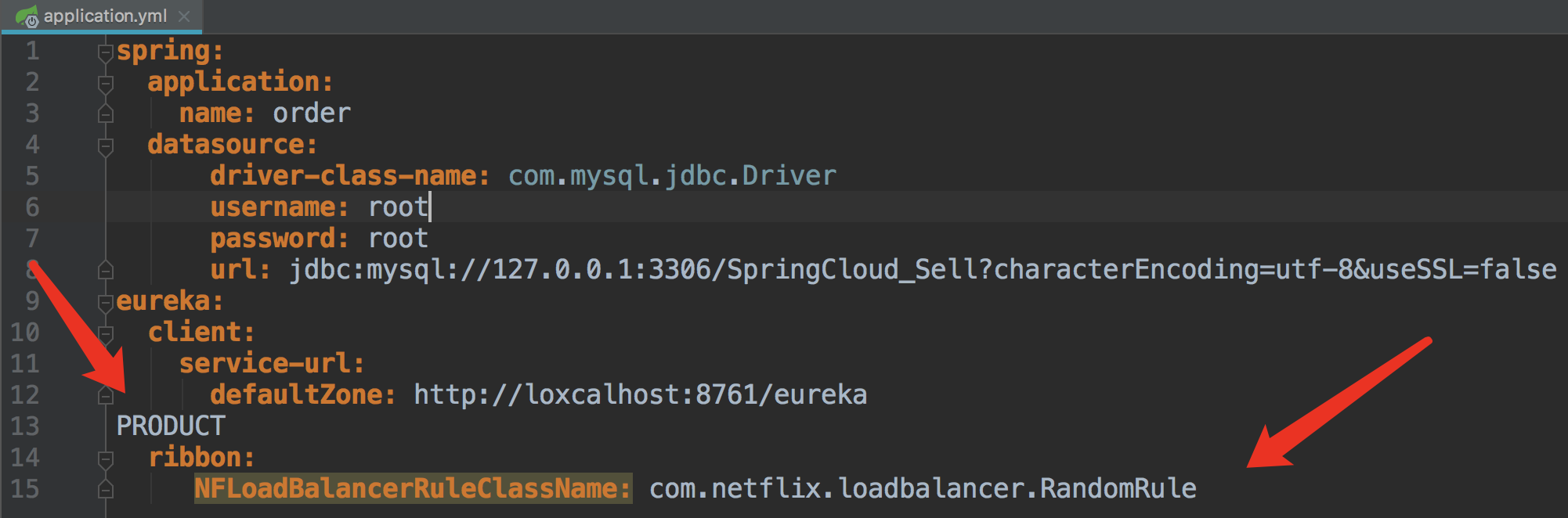The image size is (1568, 518).
Task: Fold the datasource block
Action: (106, 146)
